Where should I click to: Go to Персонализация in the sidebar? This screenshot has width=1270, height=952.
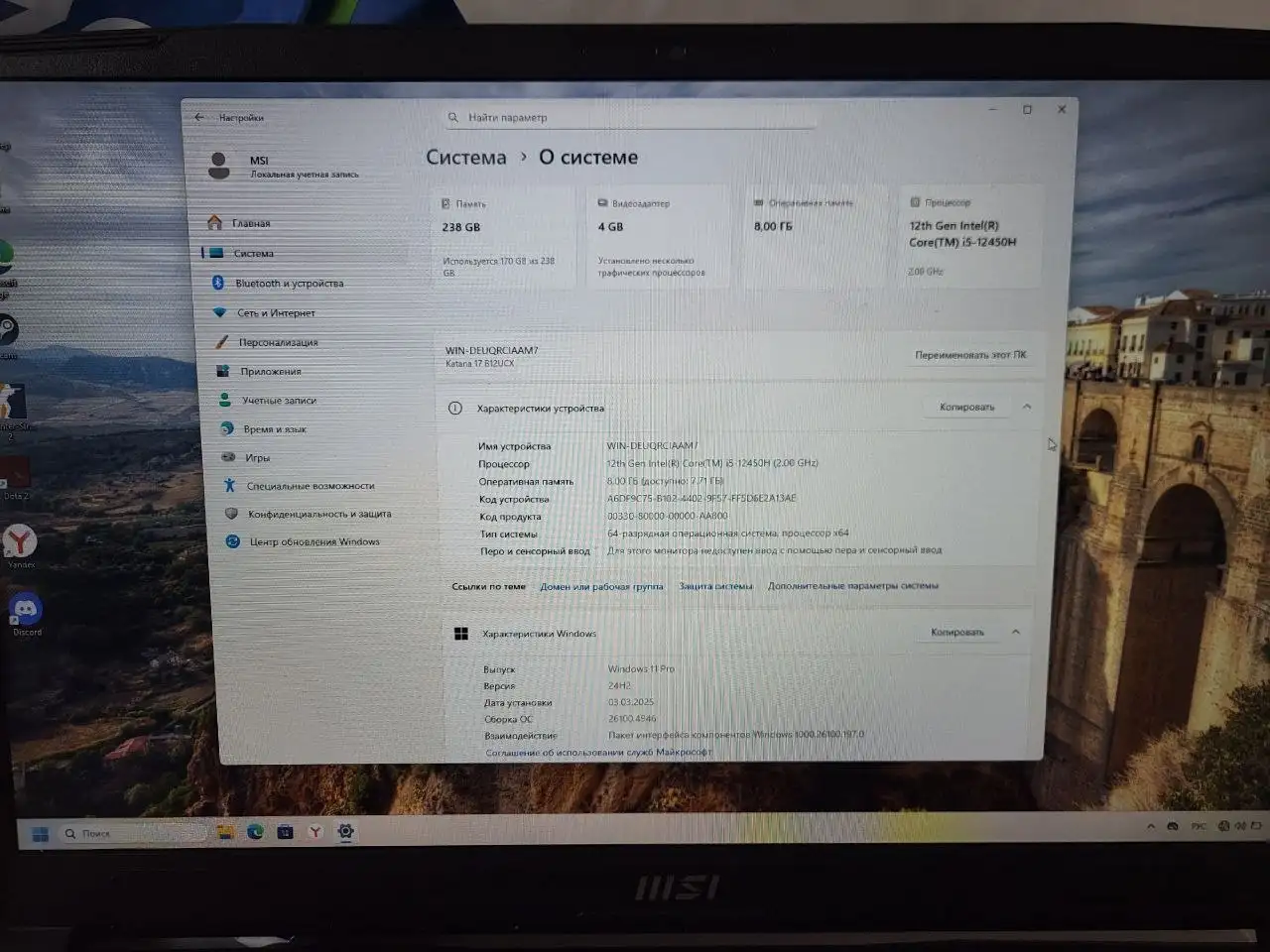click(x=278, y=342)
